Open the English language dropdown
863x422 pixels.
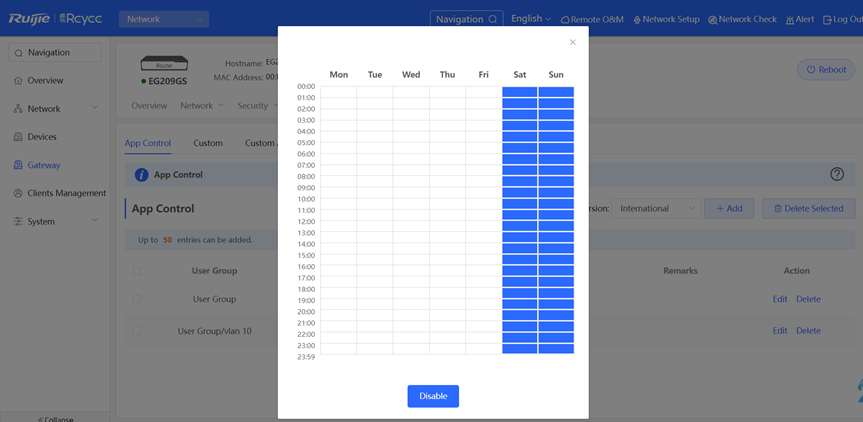click(x=530, y=19)
